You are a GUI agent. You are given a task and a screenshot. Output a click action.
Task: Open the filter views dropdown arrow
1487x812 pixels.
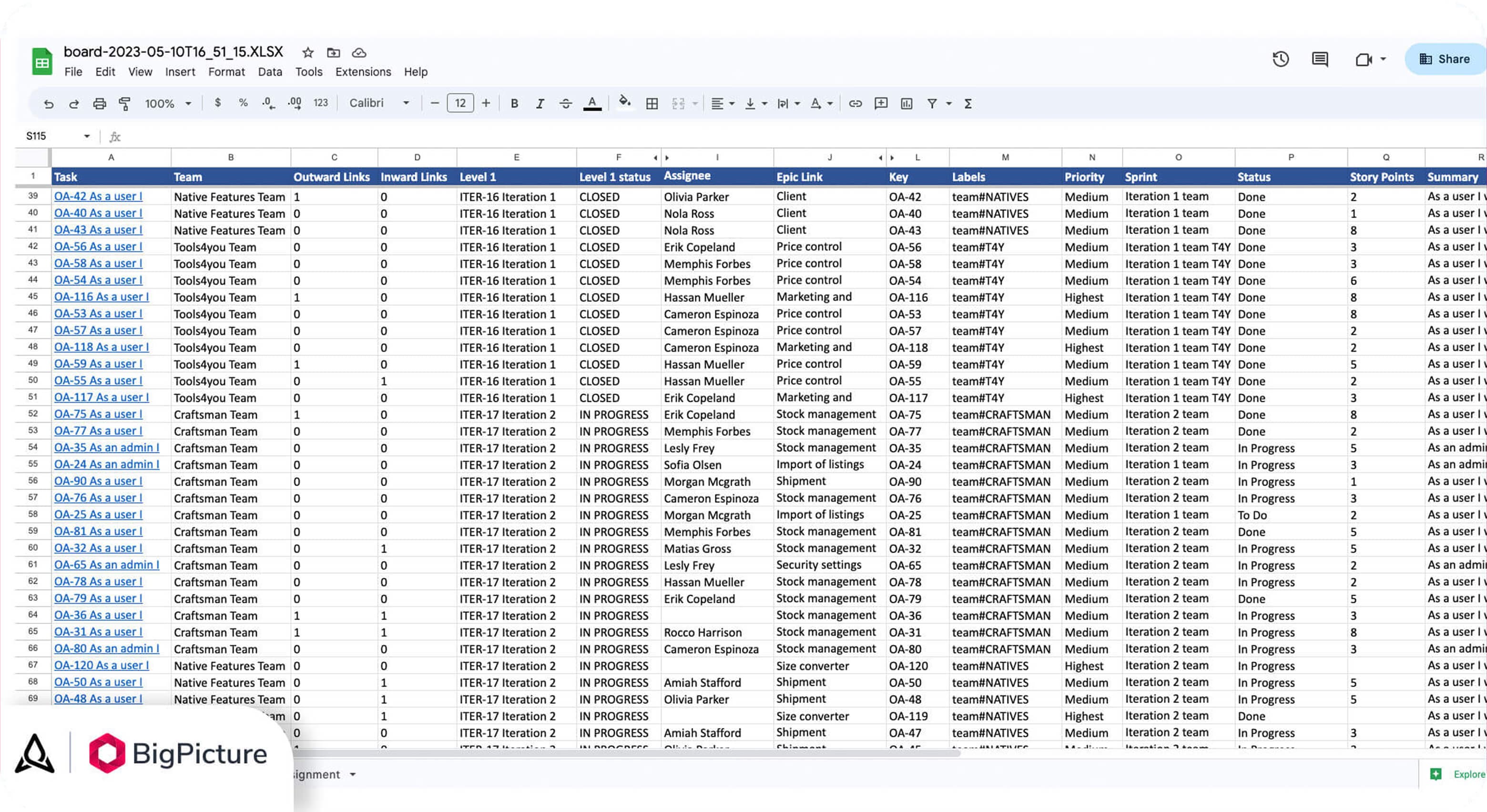[x=949, y=104]
